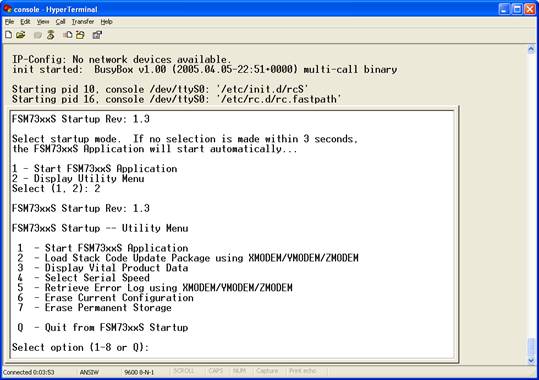Click the Print echo status indicator
This screenshot has height=380, width=539.
302,371
